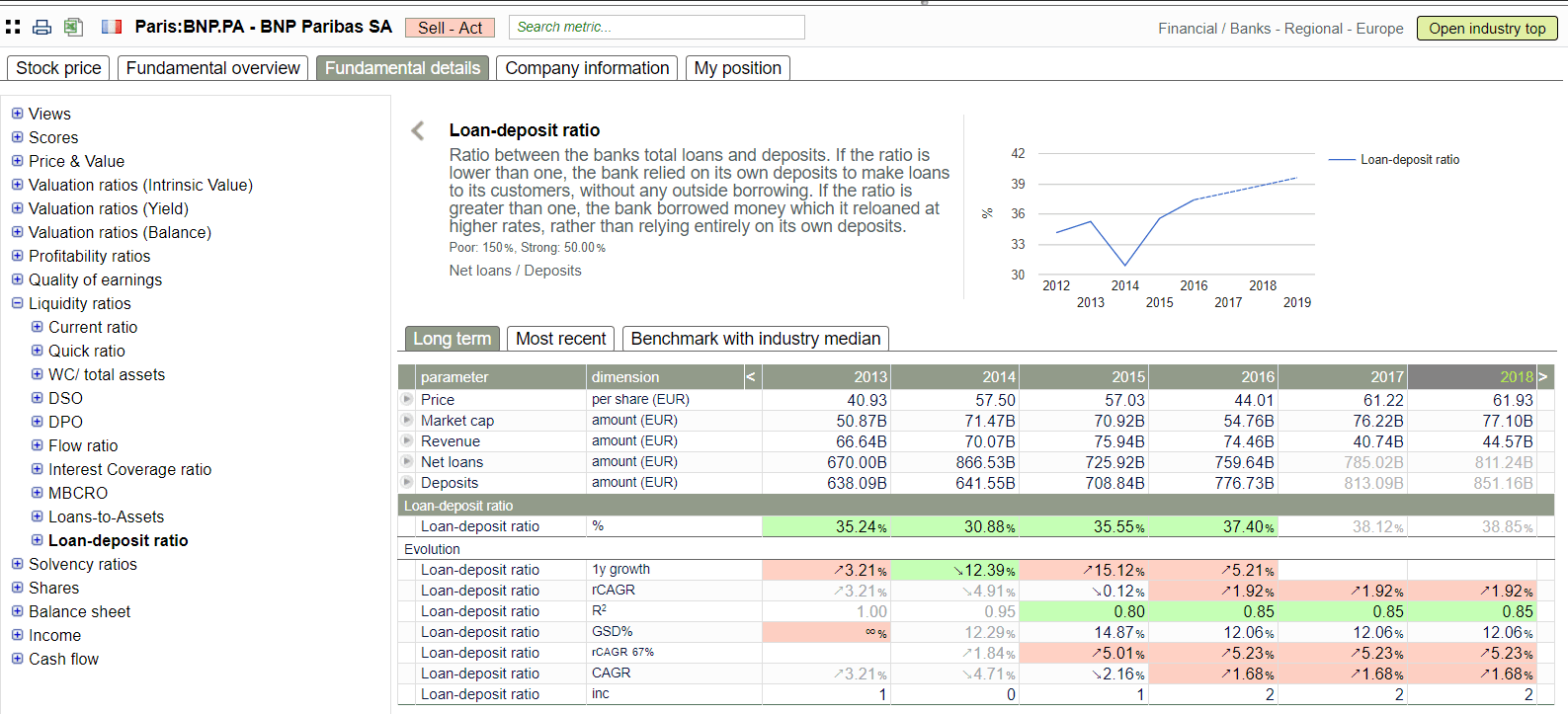This screenshot has width=1568, height=714.
Task: Select Current ratio in the tree
Action: pyautogui.click(x=93, y=327)
